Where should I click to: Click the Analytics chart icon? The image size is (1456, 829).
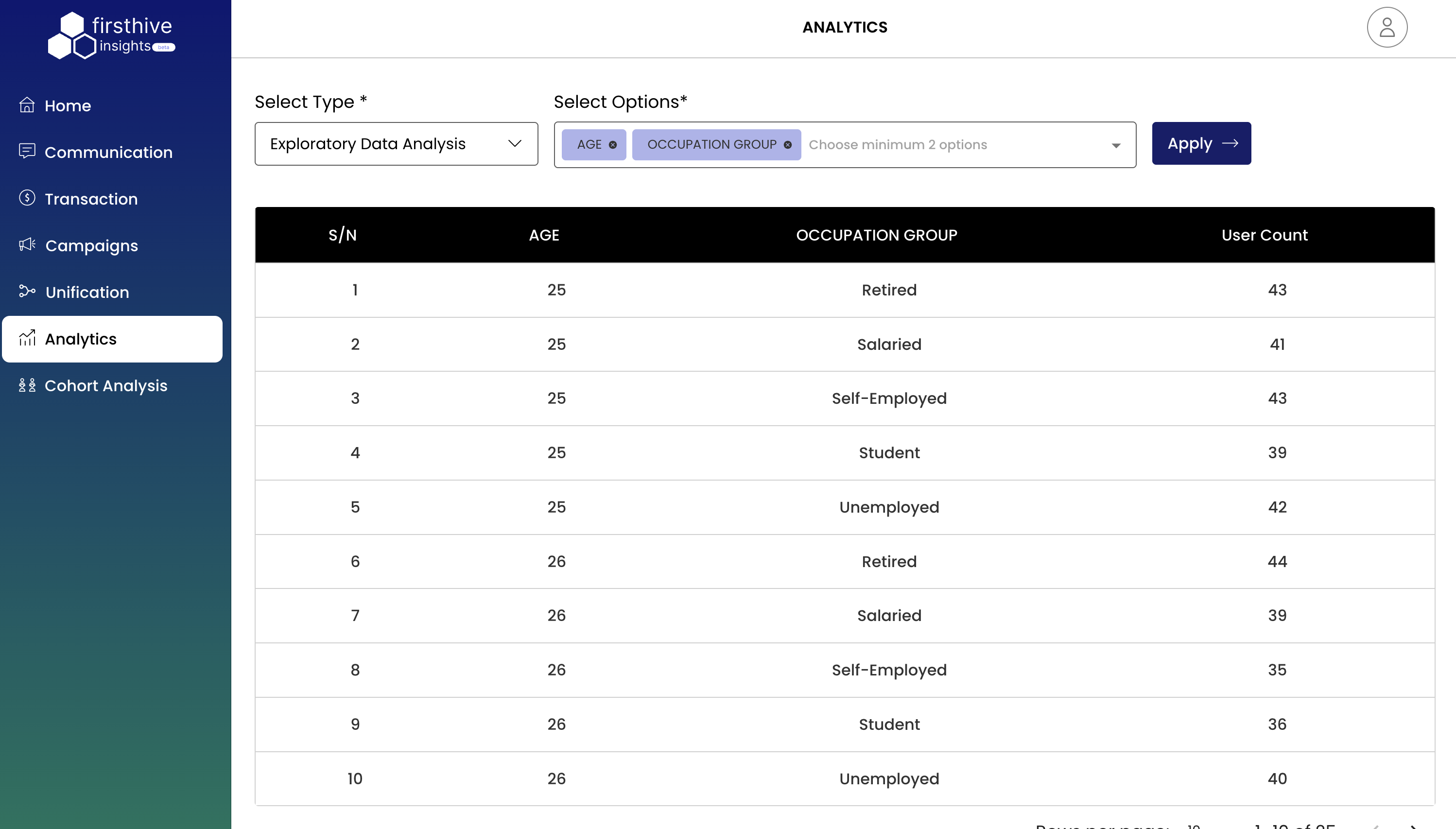(x=27, y=338)
